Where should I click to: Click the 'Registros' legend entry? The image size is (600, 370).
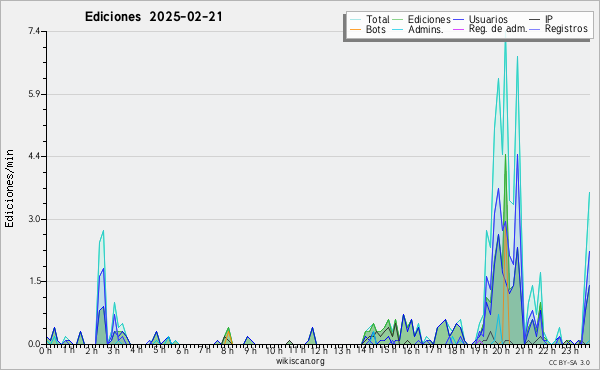566,29
